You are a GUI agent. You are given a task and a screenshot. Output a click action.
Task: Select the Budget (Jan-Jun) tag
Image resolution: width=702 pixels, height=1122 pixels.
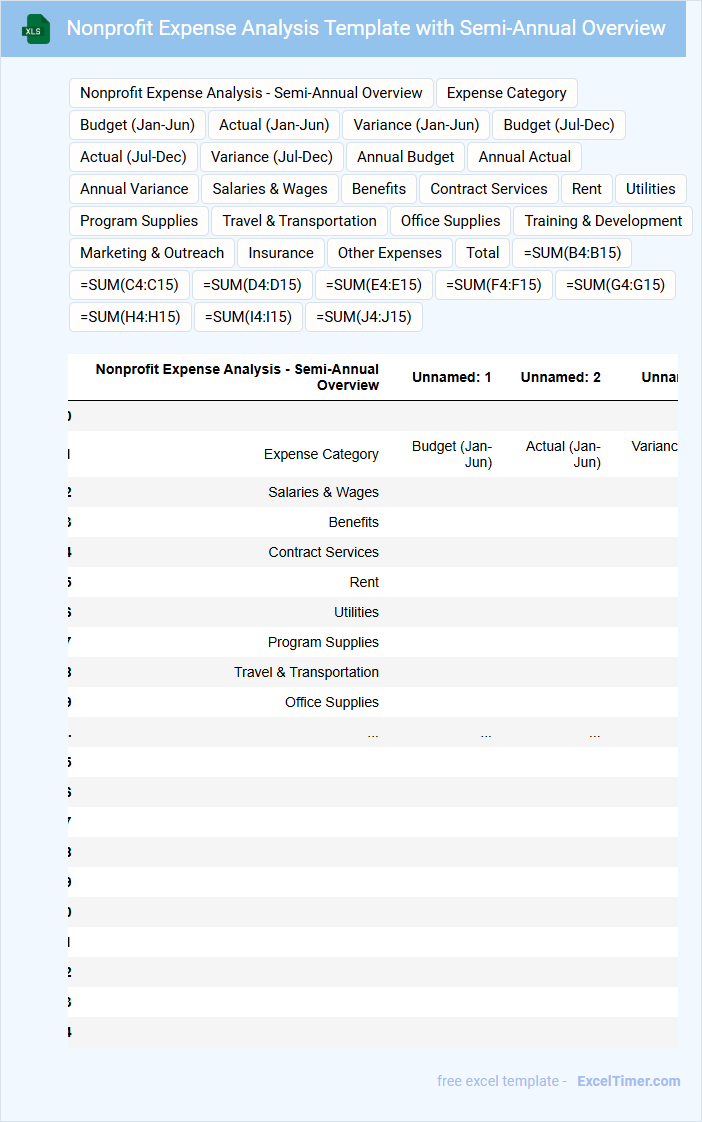137,125
